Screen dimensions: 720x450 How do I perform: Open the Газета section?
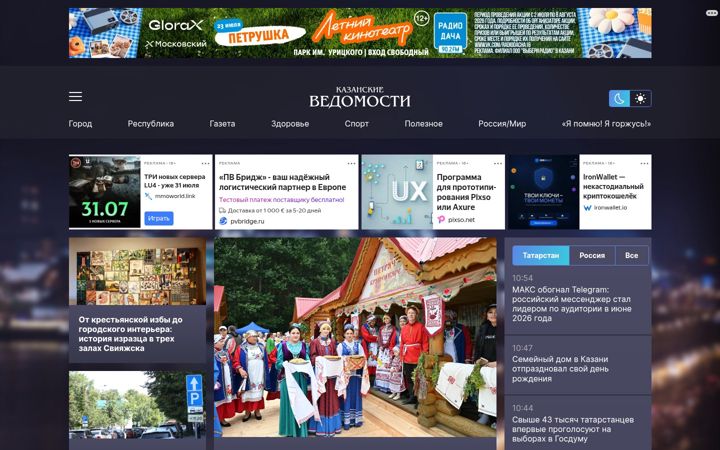point(222,124)
